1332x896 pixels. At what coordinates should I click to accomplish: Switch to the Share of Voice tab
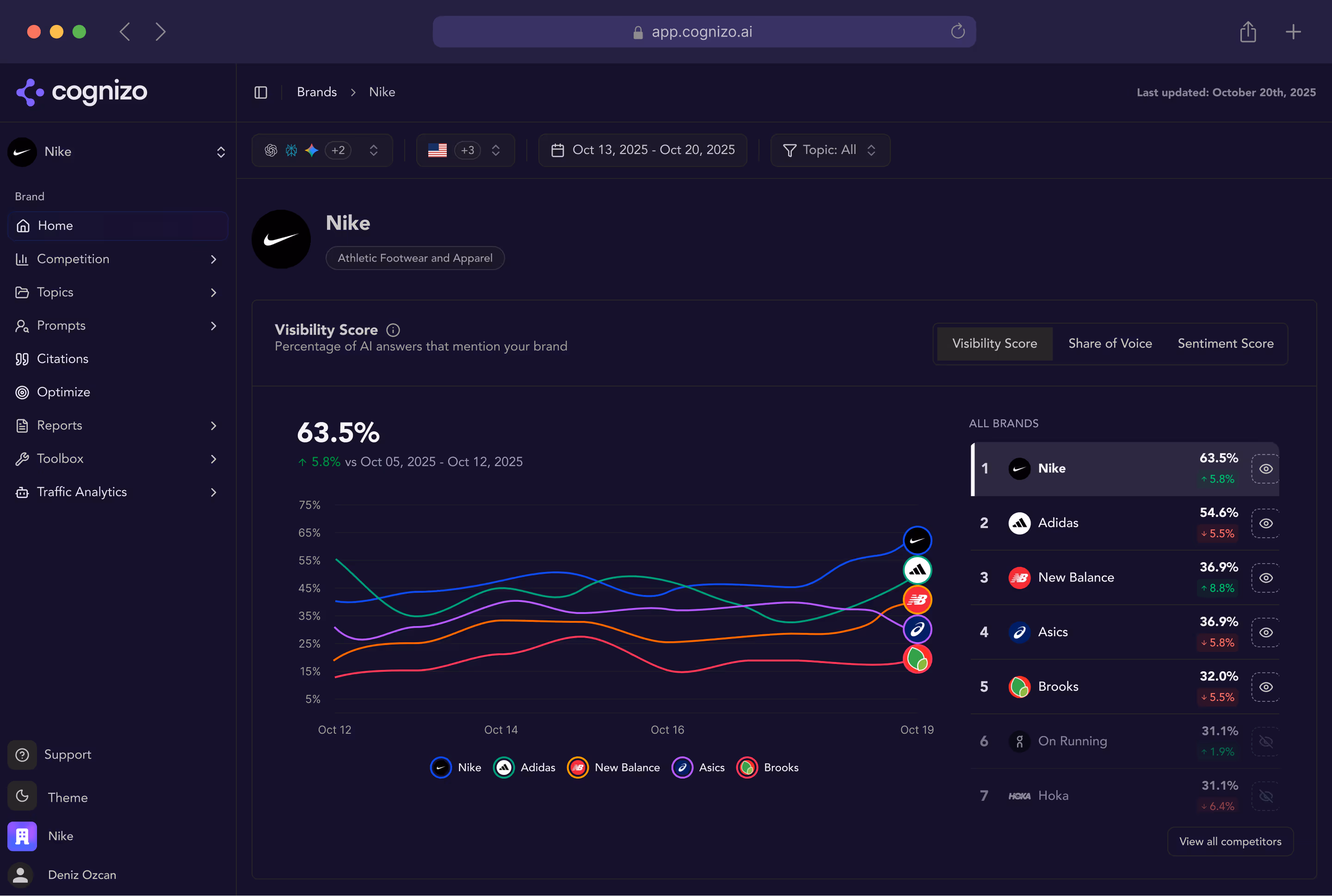point(1110,344)
